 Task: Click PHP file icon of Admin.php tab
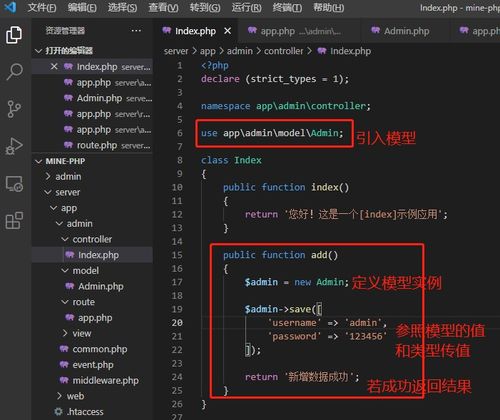coord(376,31)
